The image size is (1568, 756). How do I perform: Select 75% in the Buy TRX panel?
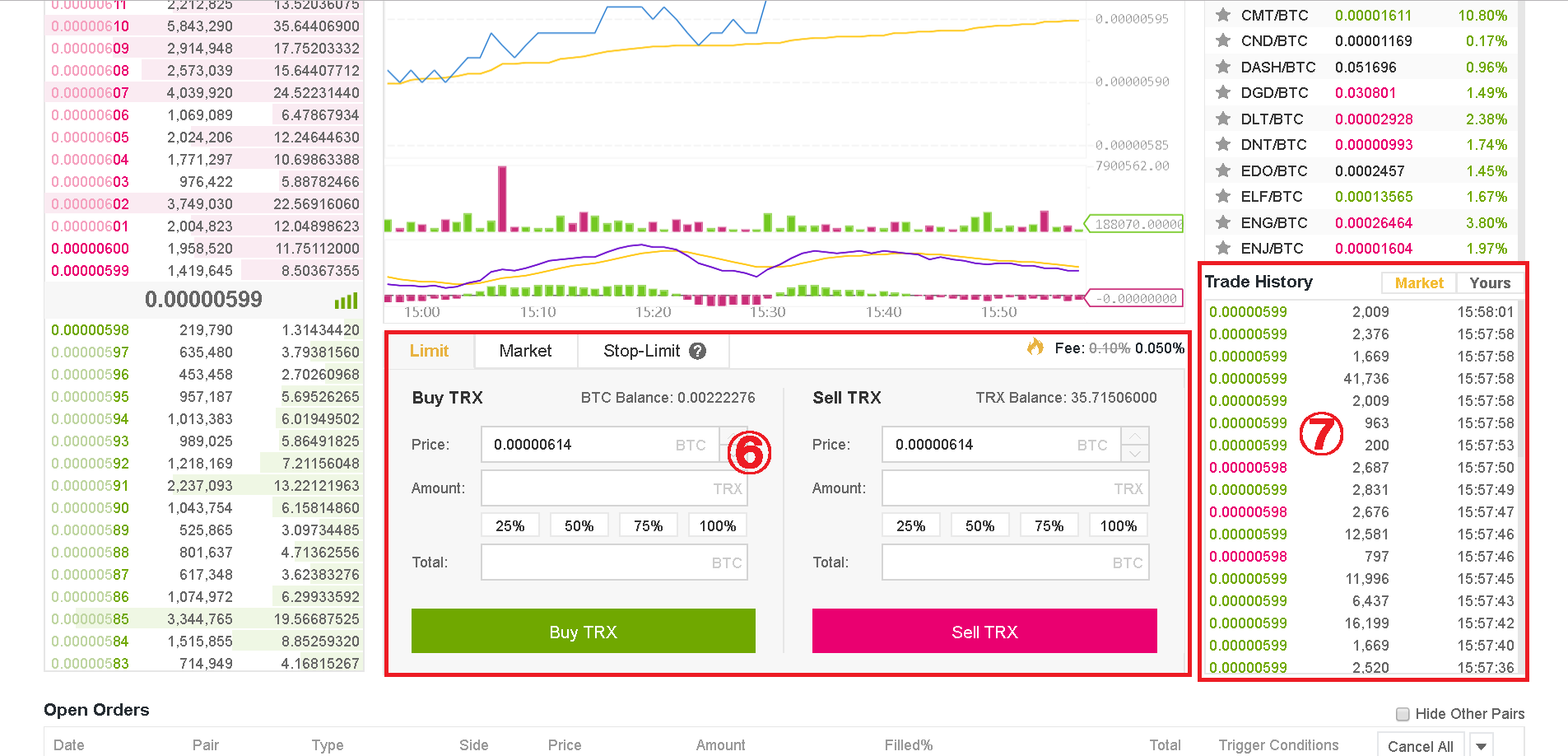(649, 525)
